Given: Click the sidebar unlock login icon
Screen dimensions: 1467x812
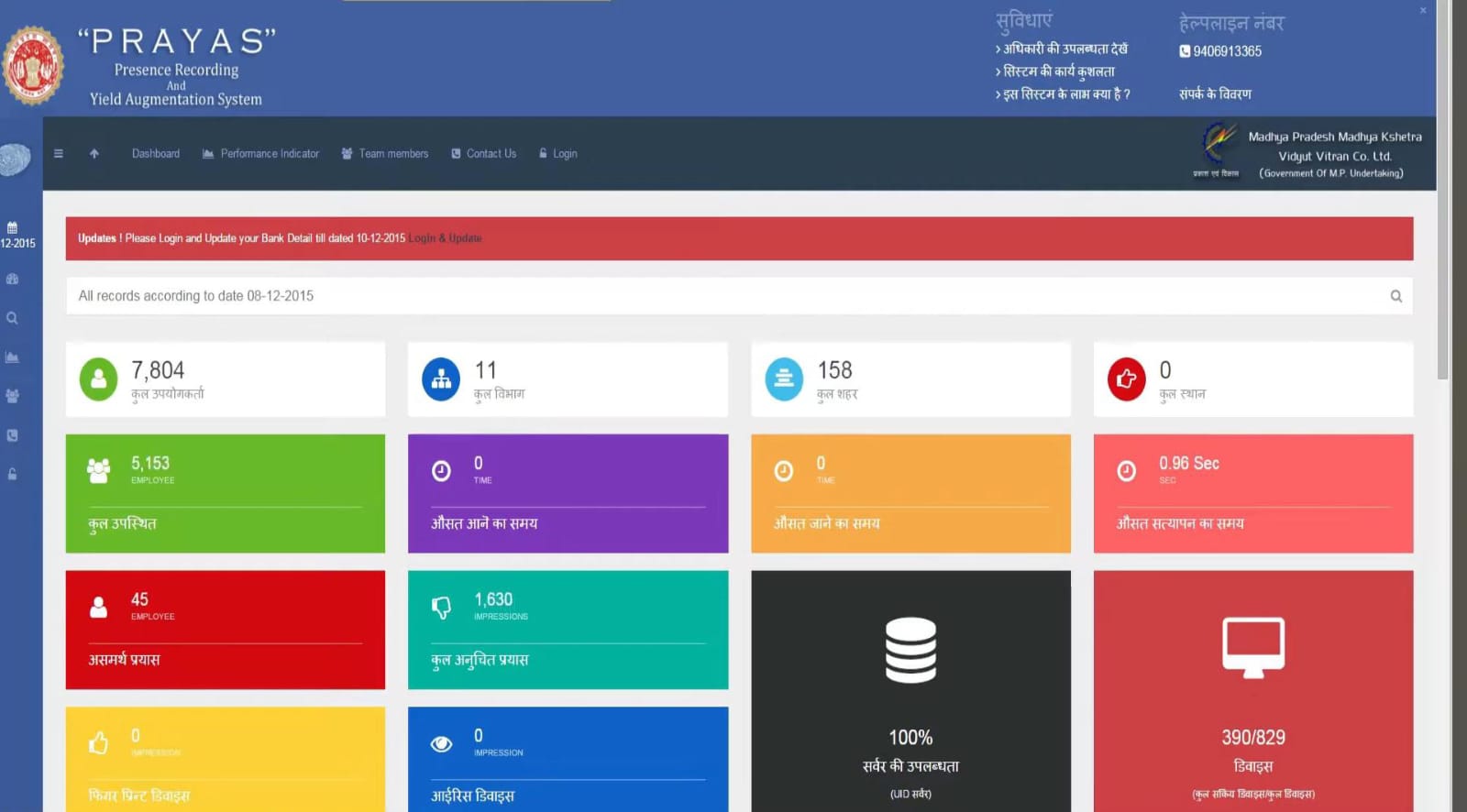Looking at the screenshot, I should point(13,474).
